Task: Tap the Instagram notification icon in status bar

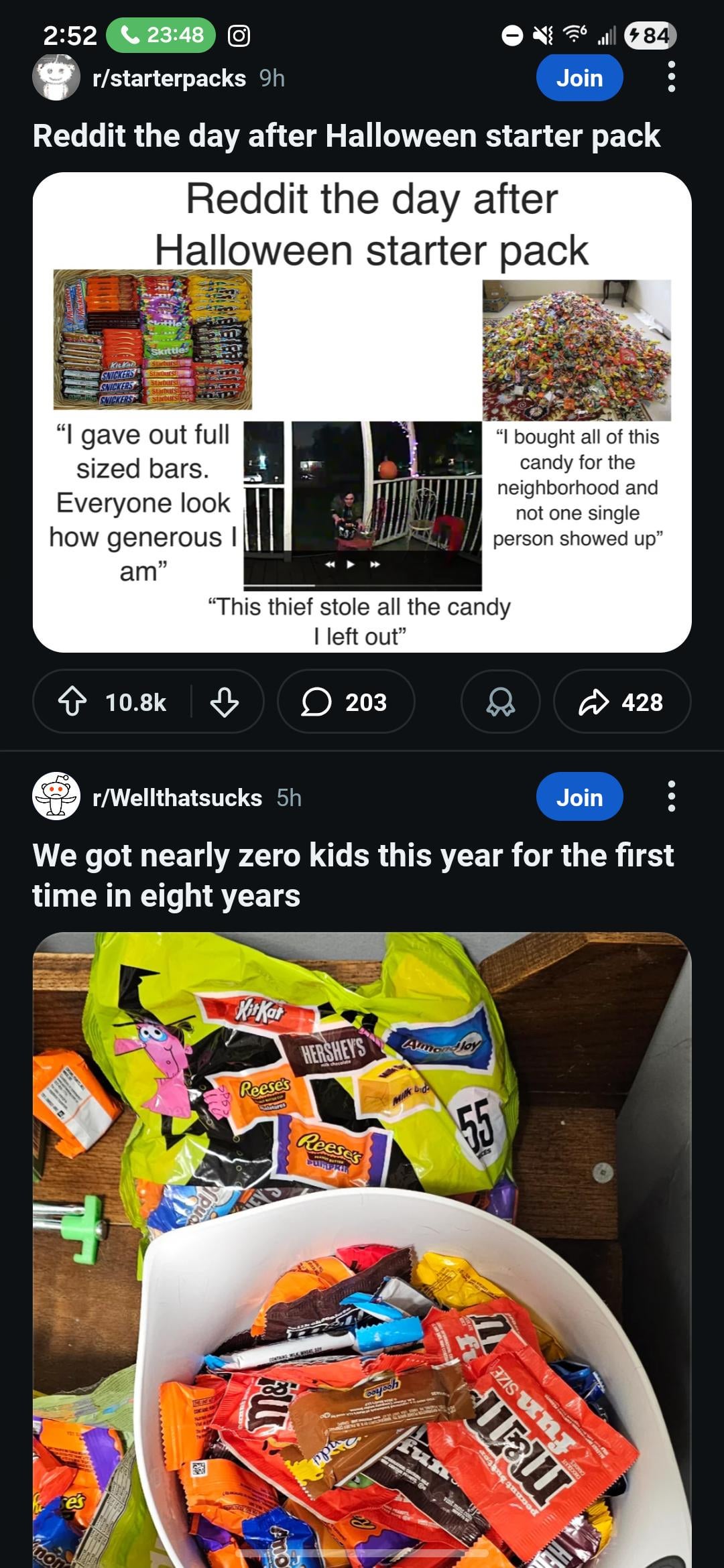Action: pos(239,36)
